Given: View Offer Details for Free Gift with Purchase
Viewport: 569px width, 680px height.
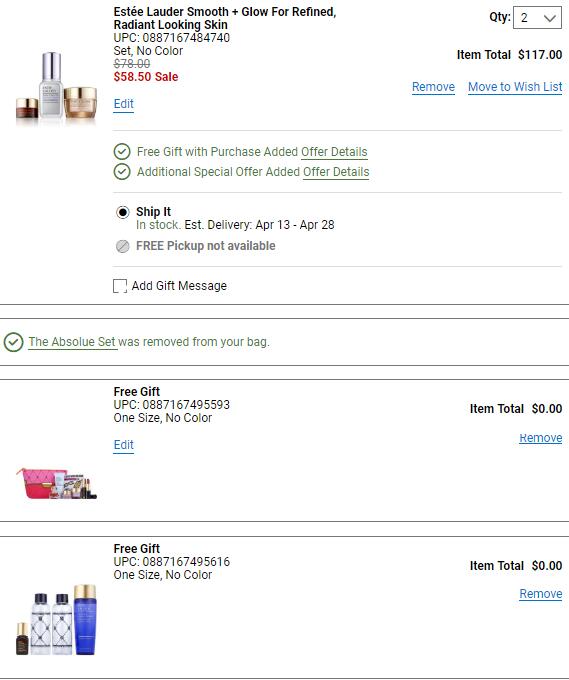Looking at the screenshot, I should tap(334, 152).
